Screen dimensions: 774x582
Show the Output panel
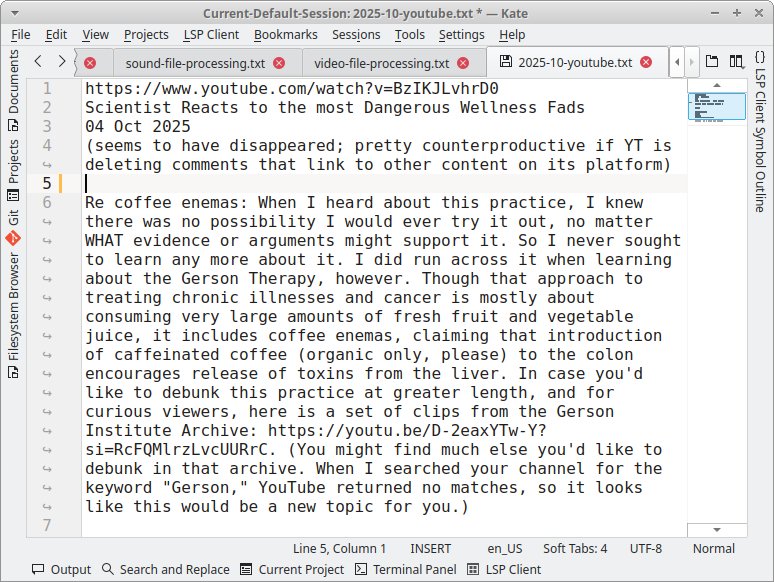point(61,569)
